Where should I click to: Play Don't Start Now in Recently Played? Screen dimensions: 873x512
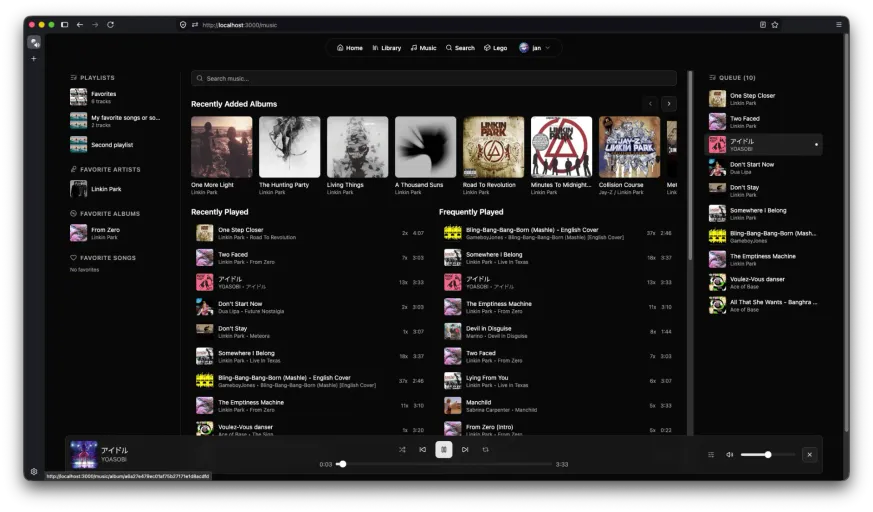pos(310,307)
